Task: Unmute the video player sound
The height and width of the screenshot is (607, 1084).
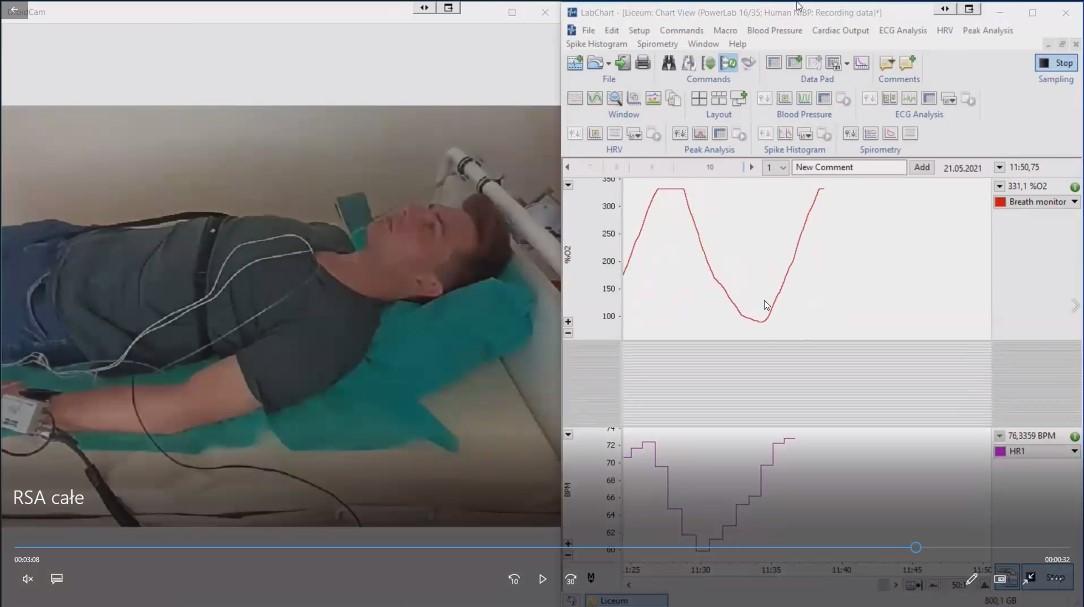Action: pyautogui.click(x=28, y=579)
